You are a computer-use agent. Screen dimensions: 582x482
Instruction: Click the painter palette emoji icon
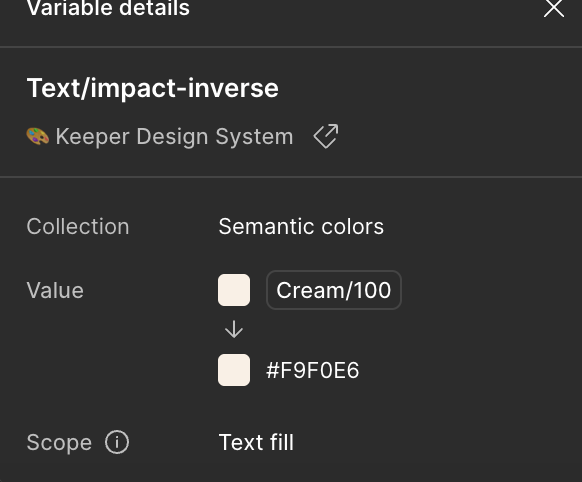tap(37, 136)
